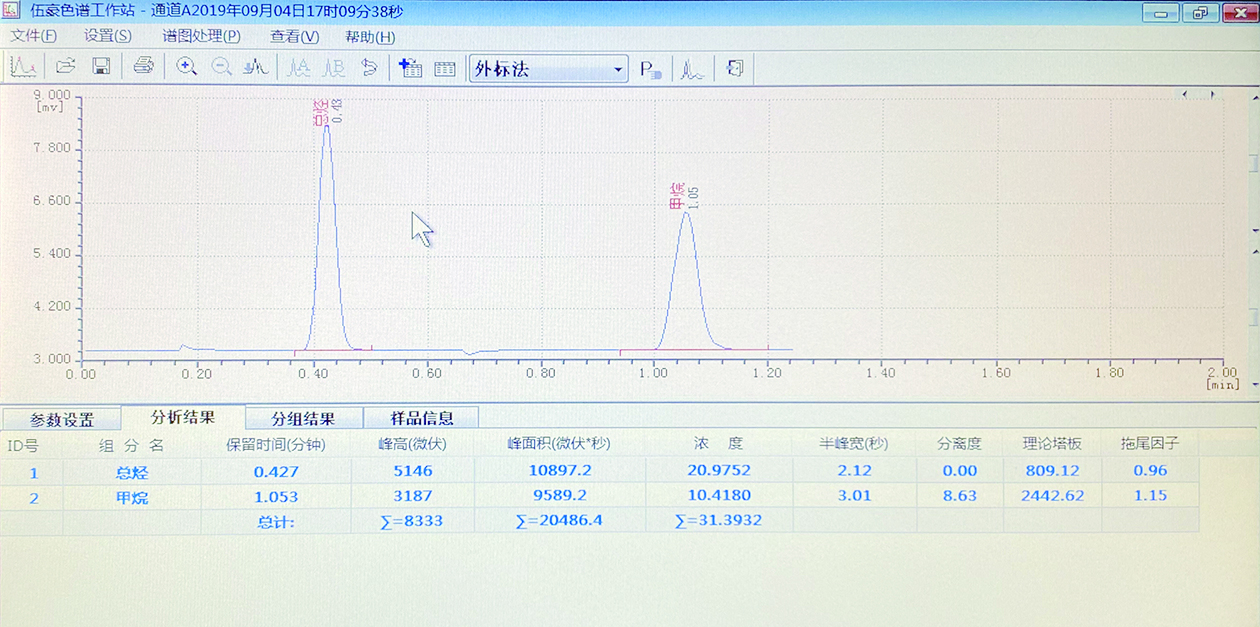The width and height of the screenshot is (1260, 627).
Task: Click the chart's right scroll arrow
Action: pos(1212,94)
